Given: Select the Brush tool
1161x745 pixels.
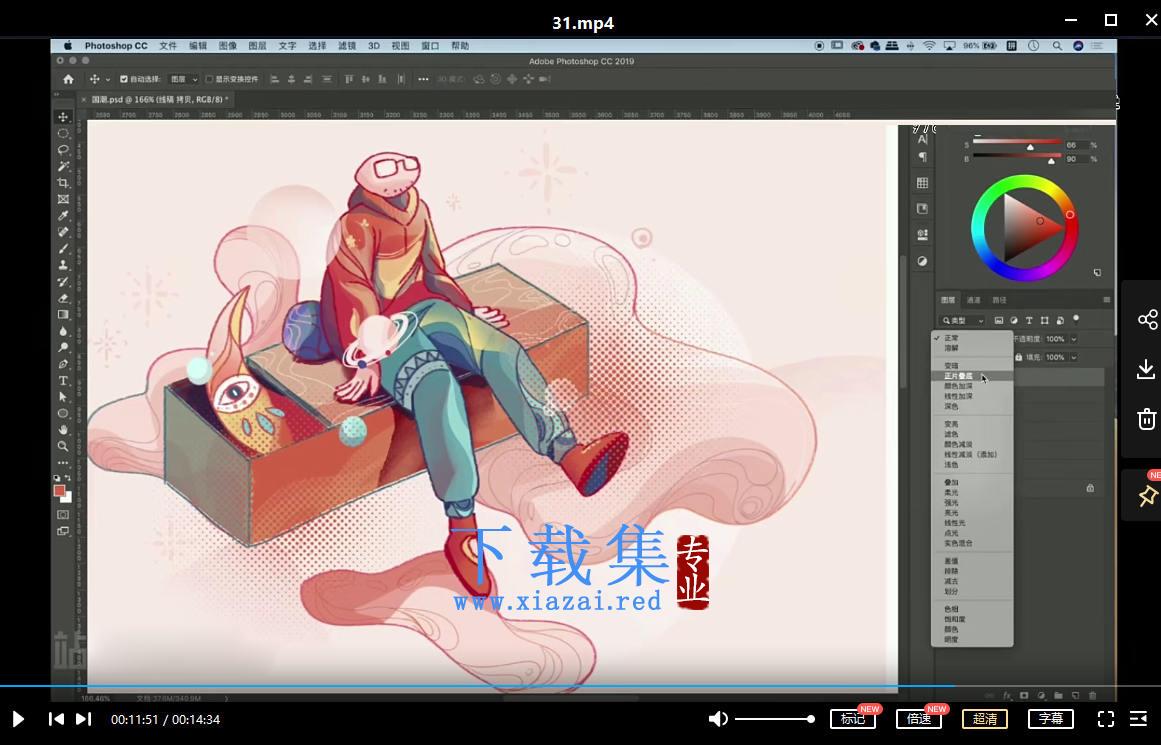Looking at the screenshot, I should click(63, 248).
